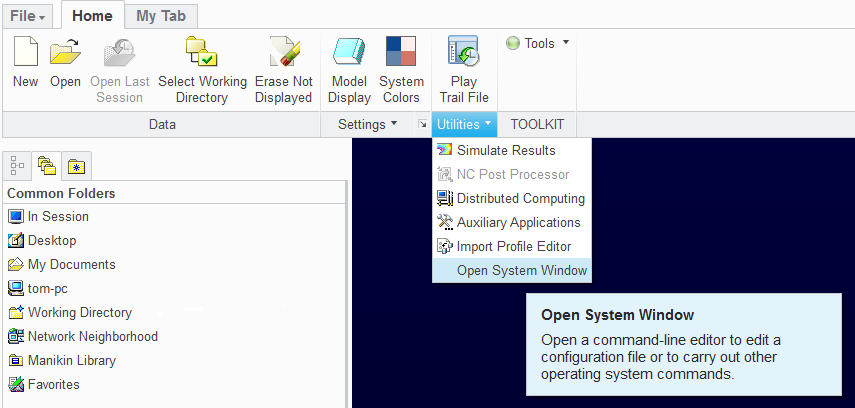Click the New file icon
This screenshot has height=408, width=855.
coord(26,51)
